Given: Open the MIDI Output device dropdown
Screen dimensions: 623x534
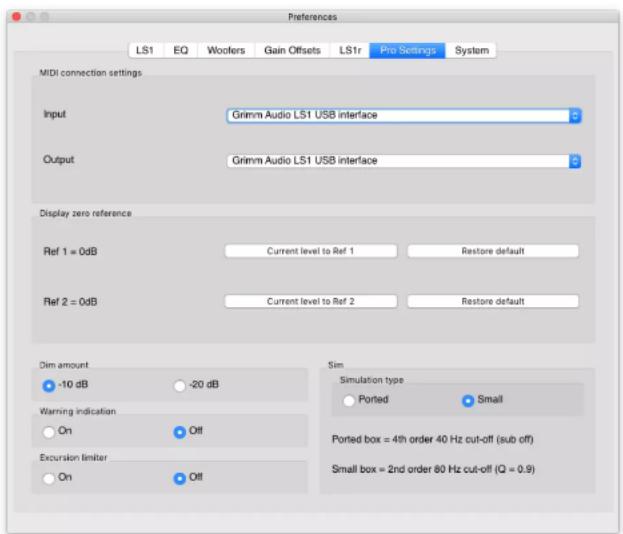Looking at the screenshot, I should [x=404, y=161].
